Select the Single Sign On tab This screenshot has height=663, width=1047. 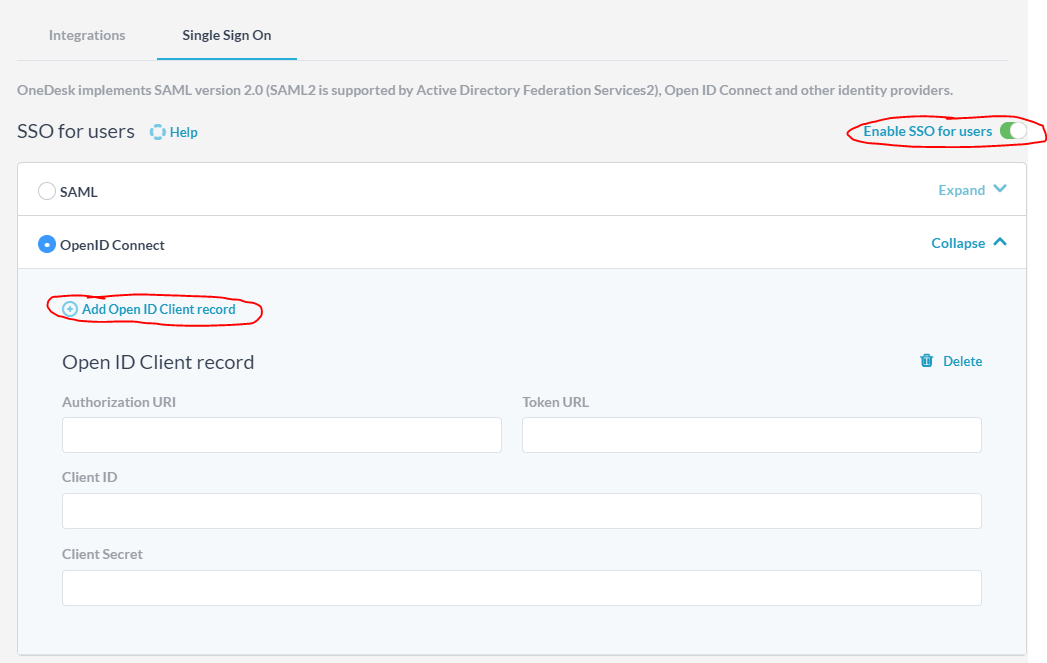pyautogui.click(x=226, y=35)
